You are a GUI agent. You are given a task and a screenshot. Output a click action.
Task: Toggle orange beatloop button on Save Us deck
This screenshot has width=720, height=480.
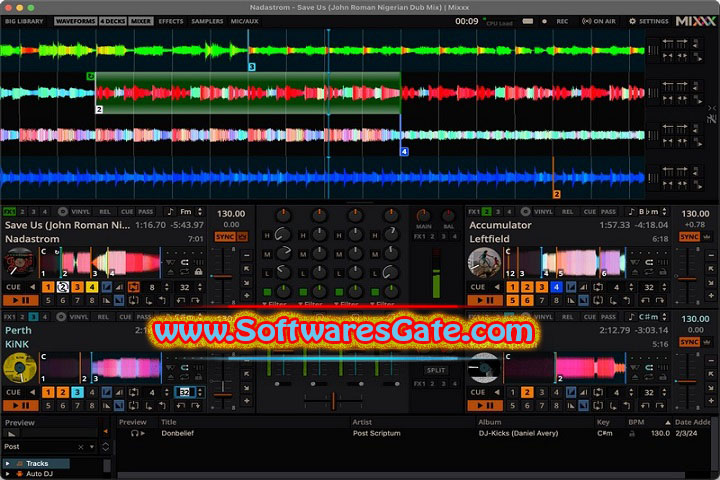[134, 287]
